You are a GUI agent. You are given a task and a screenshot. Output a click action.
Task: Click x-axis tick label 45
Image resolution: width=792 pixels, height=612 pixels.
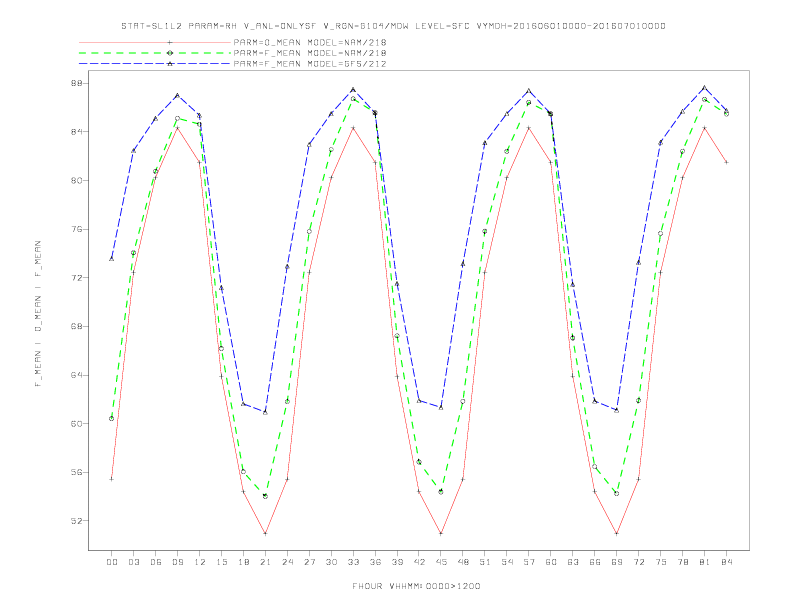pyautogui.click(x=441, y=562)
